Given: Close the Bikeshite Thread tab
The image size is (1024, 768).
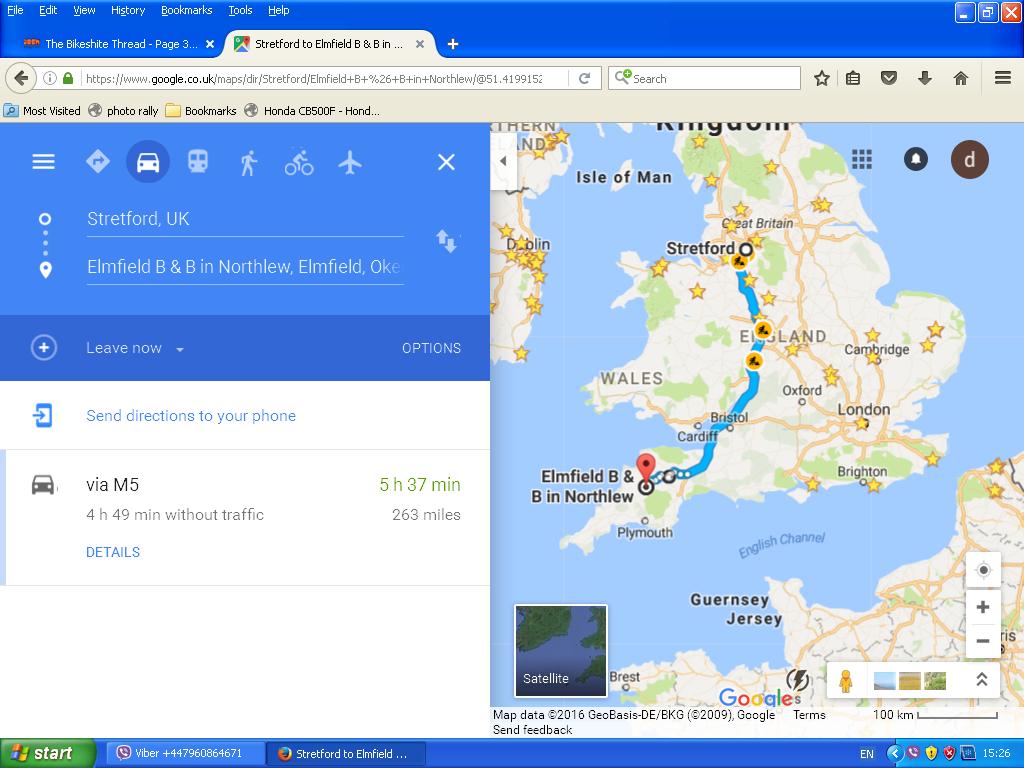Looking at the screenshot, I should pyautogui.click(x=210, y=44).
